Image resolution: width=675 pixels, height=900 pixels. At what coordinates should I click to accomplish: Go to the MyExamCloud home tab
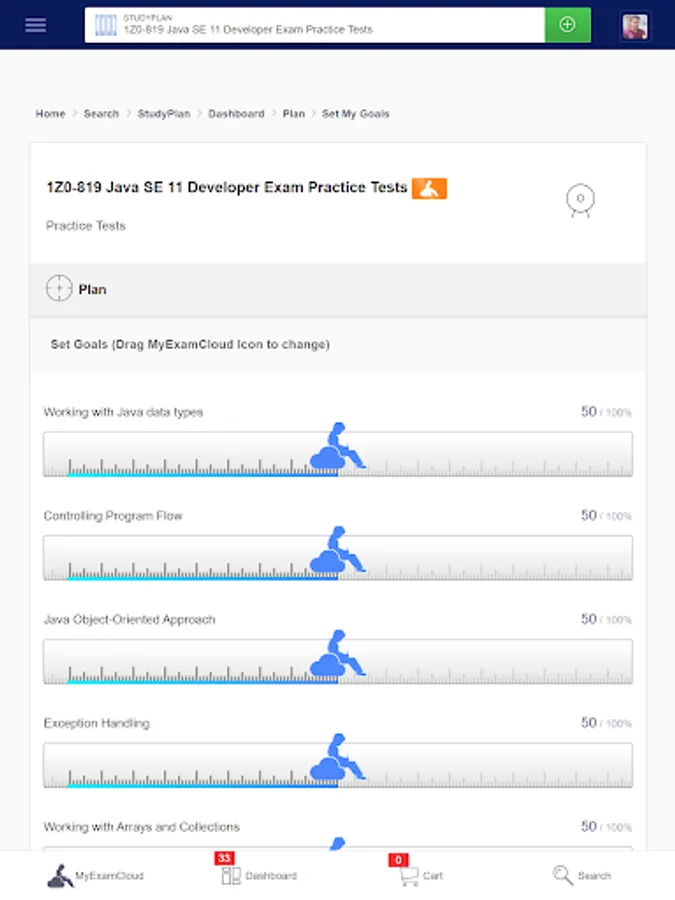tap(96, 875)
